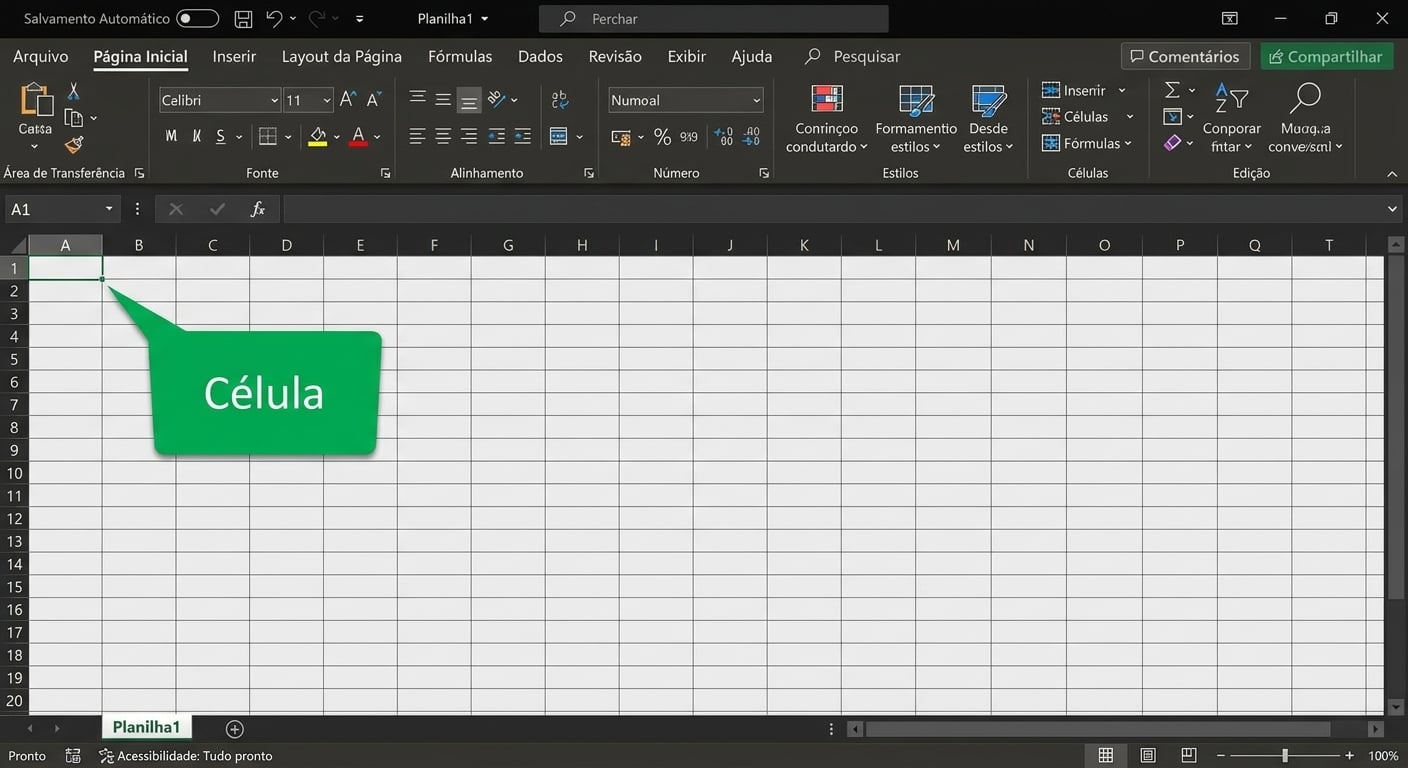The height and width of the screenshot is (768, 1408).
Task: Click the Cut scissors icon
Action: [x=73, y=91]
